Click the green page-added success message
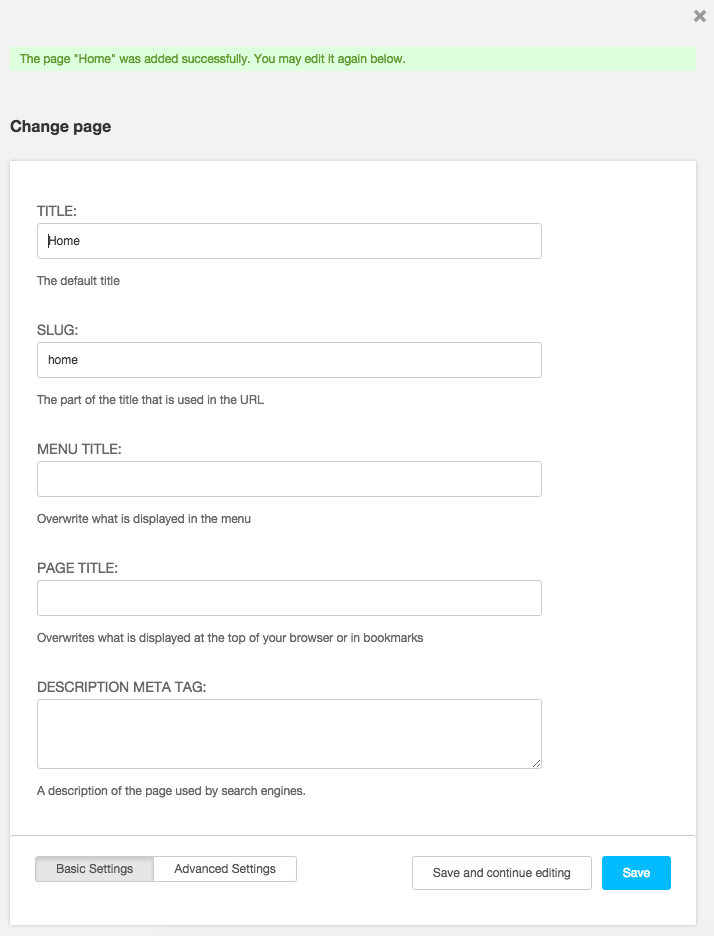 tap(213, 59)
